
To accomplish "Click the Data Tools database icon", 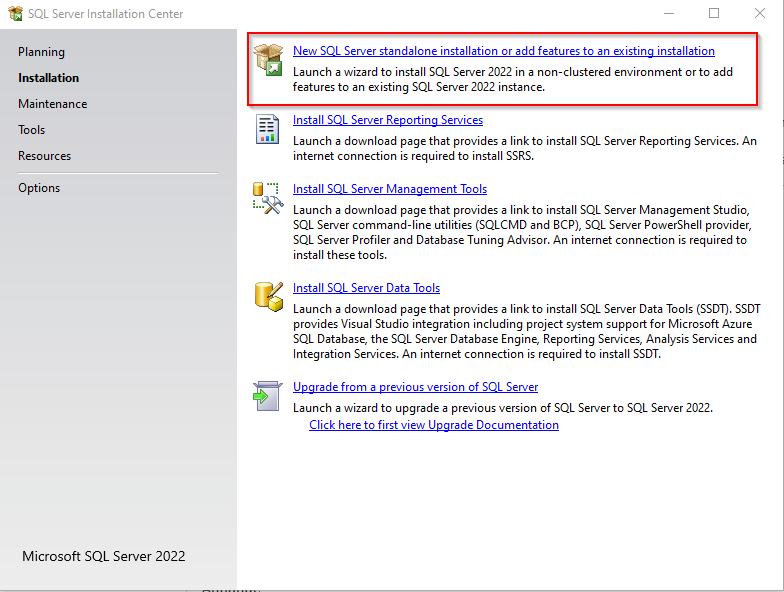I will click(267, 295).
